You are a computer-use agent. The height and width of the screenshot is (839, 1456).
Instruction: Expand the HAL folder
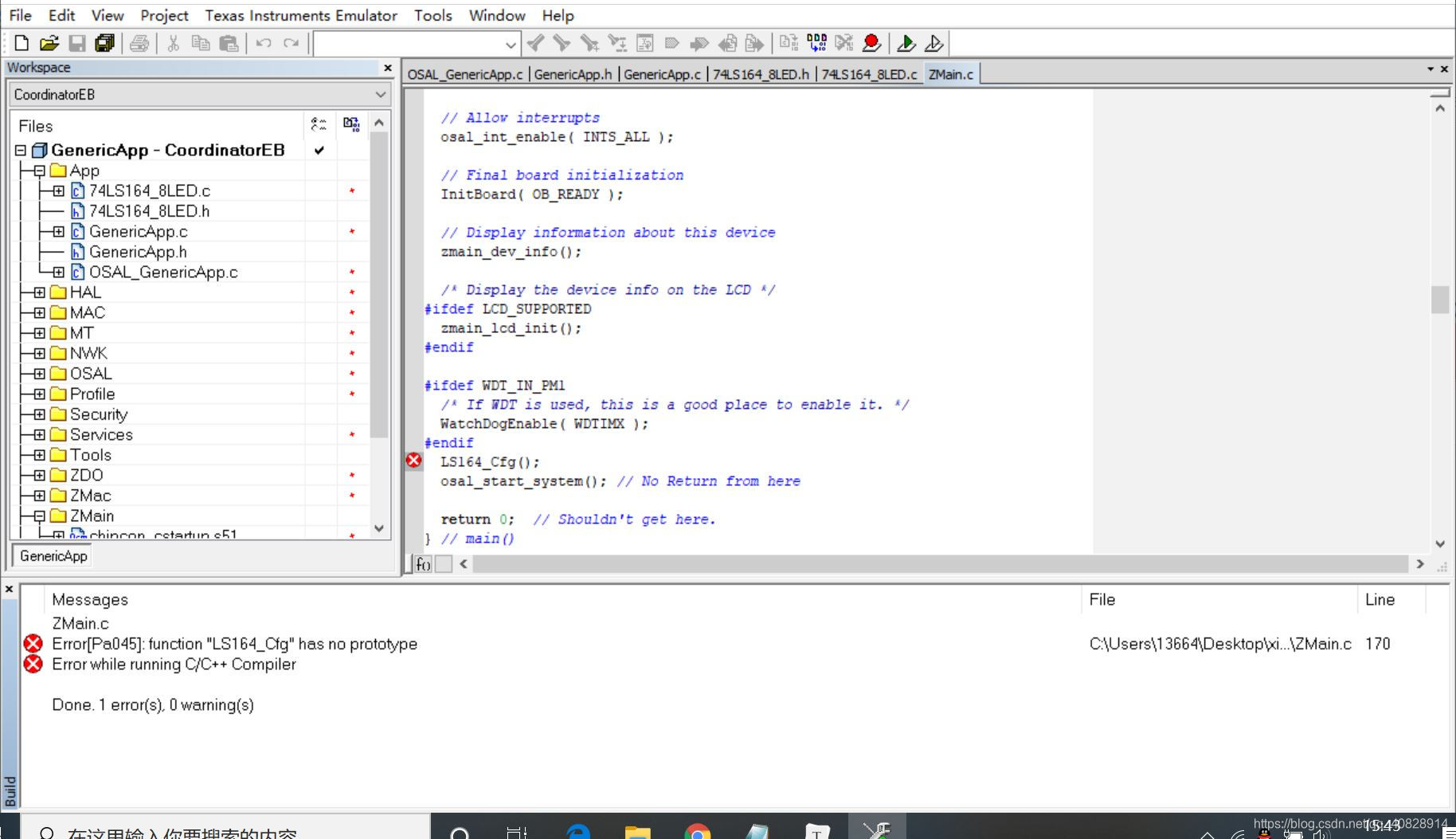point(39,292)
